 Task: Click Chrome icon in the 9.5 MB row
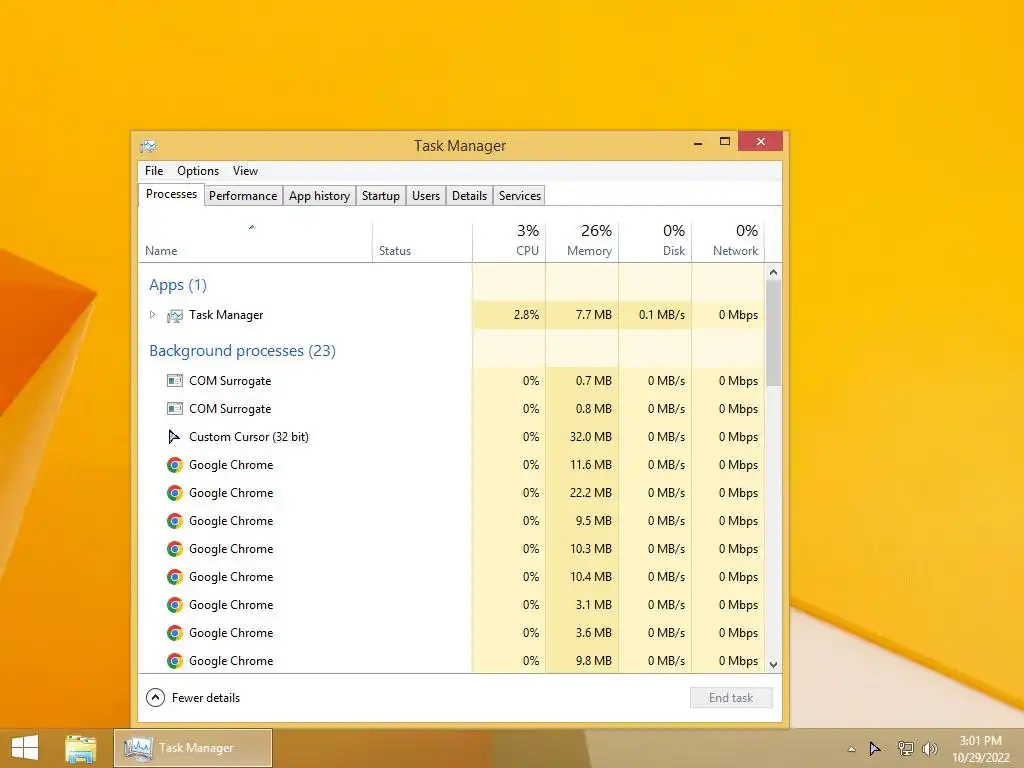click(174, 521)
